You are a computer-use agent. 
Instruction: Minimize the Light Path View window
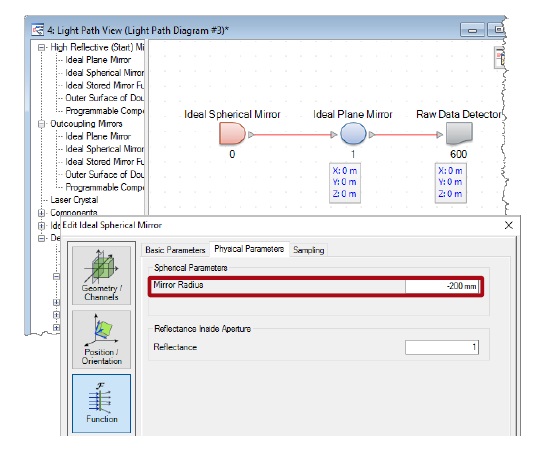coord(472,30)
